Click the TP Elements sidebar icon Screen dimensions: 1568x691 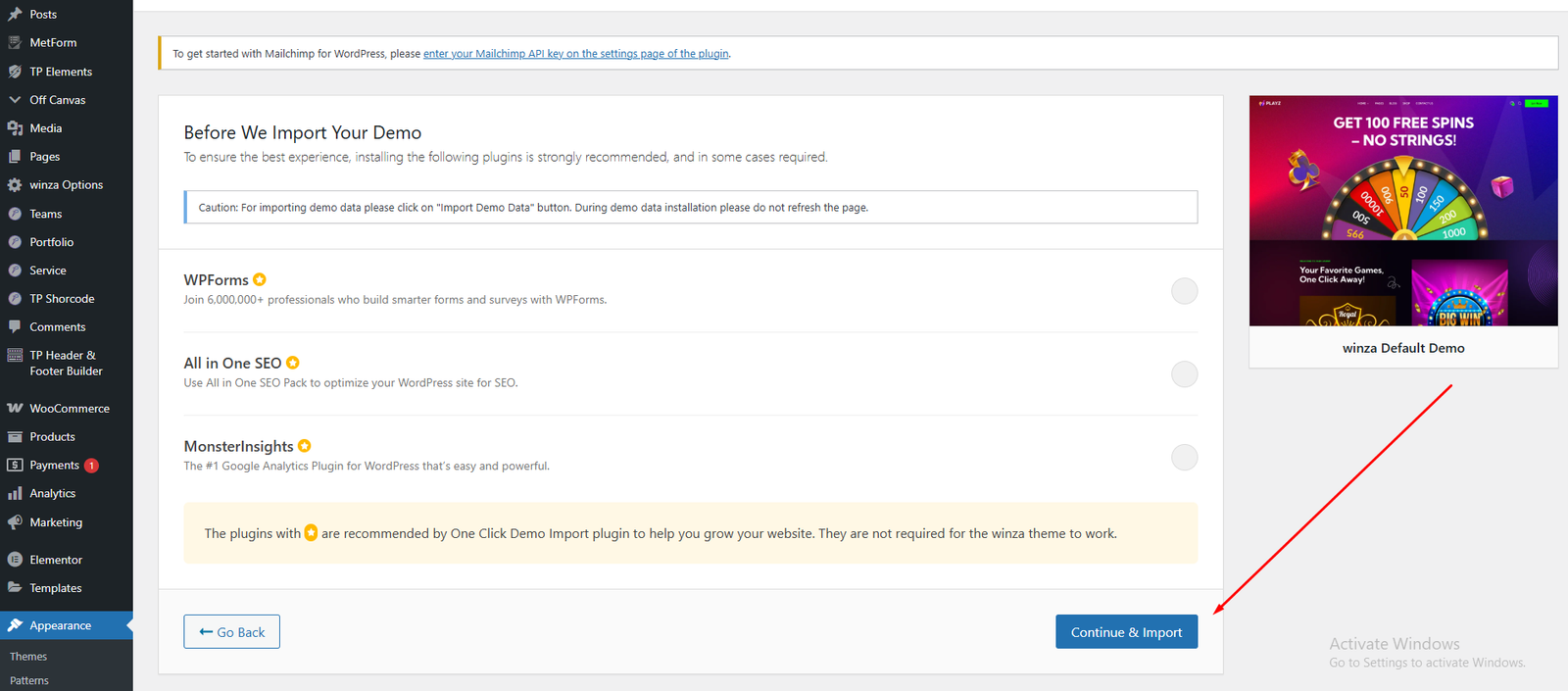15,72
